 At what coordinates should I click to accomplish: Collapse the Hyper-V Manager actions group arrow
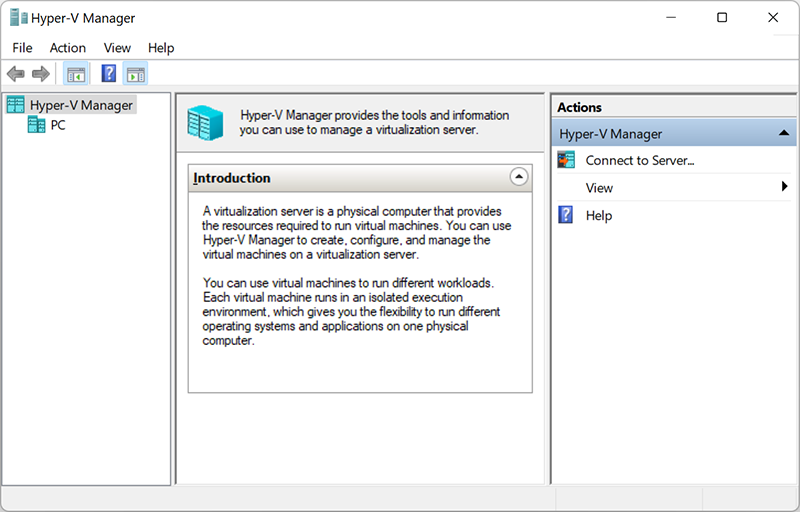[784, 133]
